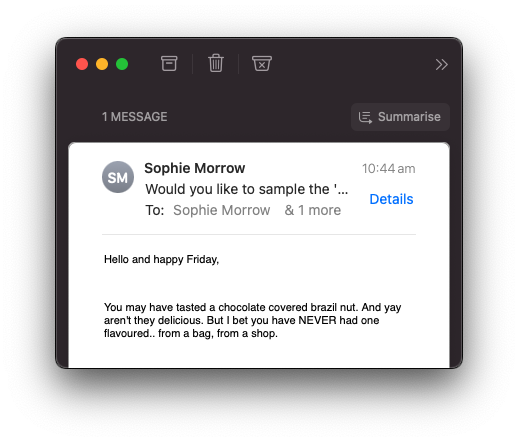Enter full screen with the green button
The image size is (518, 442).
(x=122, y=64)
